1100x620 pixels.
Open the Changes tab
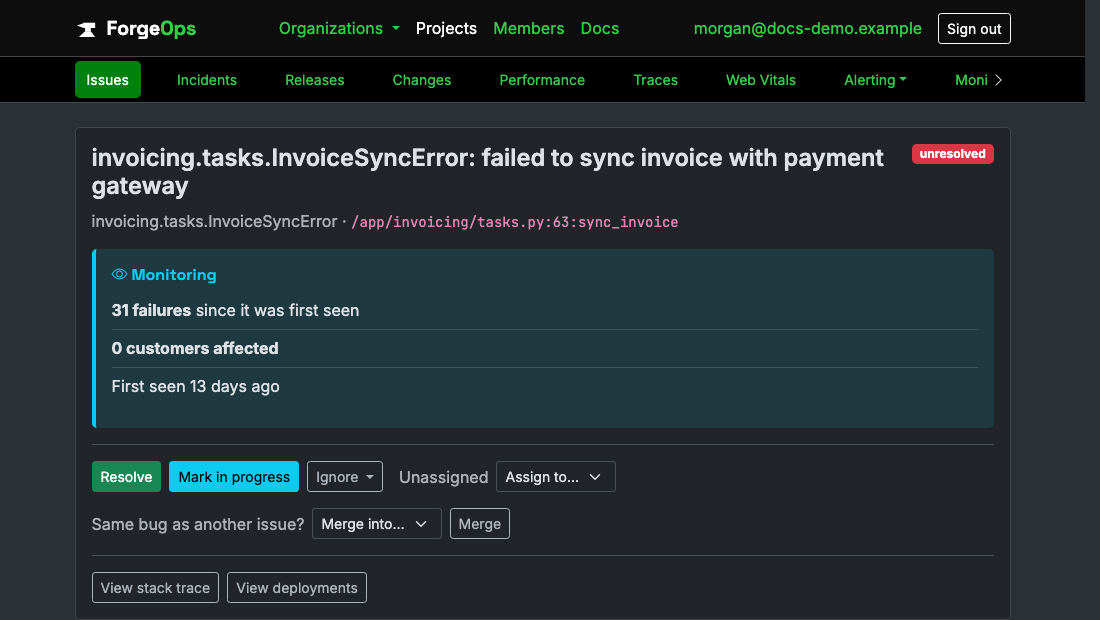tap(422, 80)
